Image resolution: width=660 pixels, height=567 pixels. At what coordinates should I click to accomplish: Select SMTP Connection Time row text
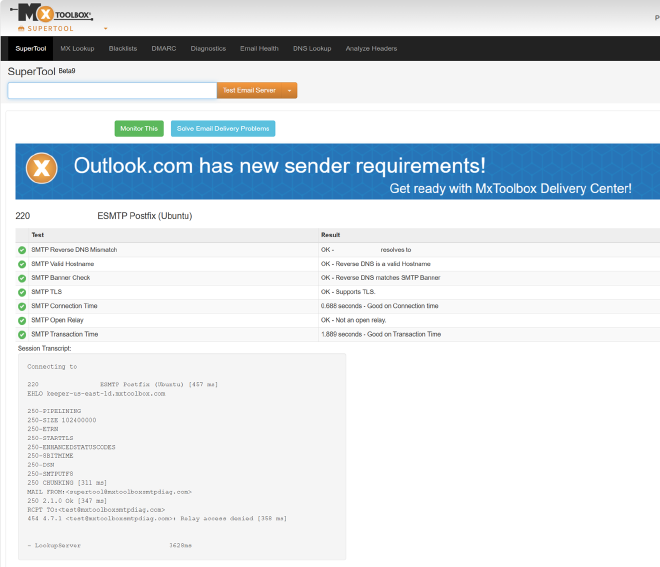click(x=64, y=306)
